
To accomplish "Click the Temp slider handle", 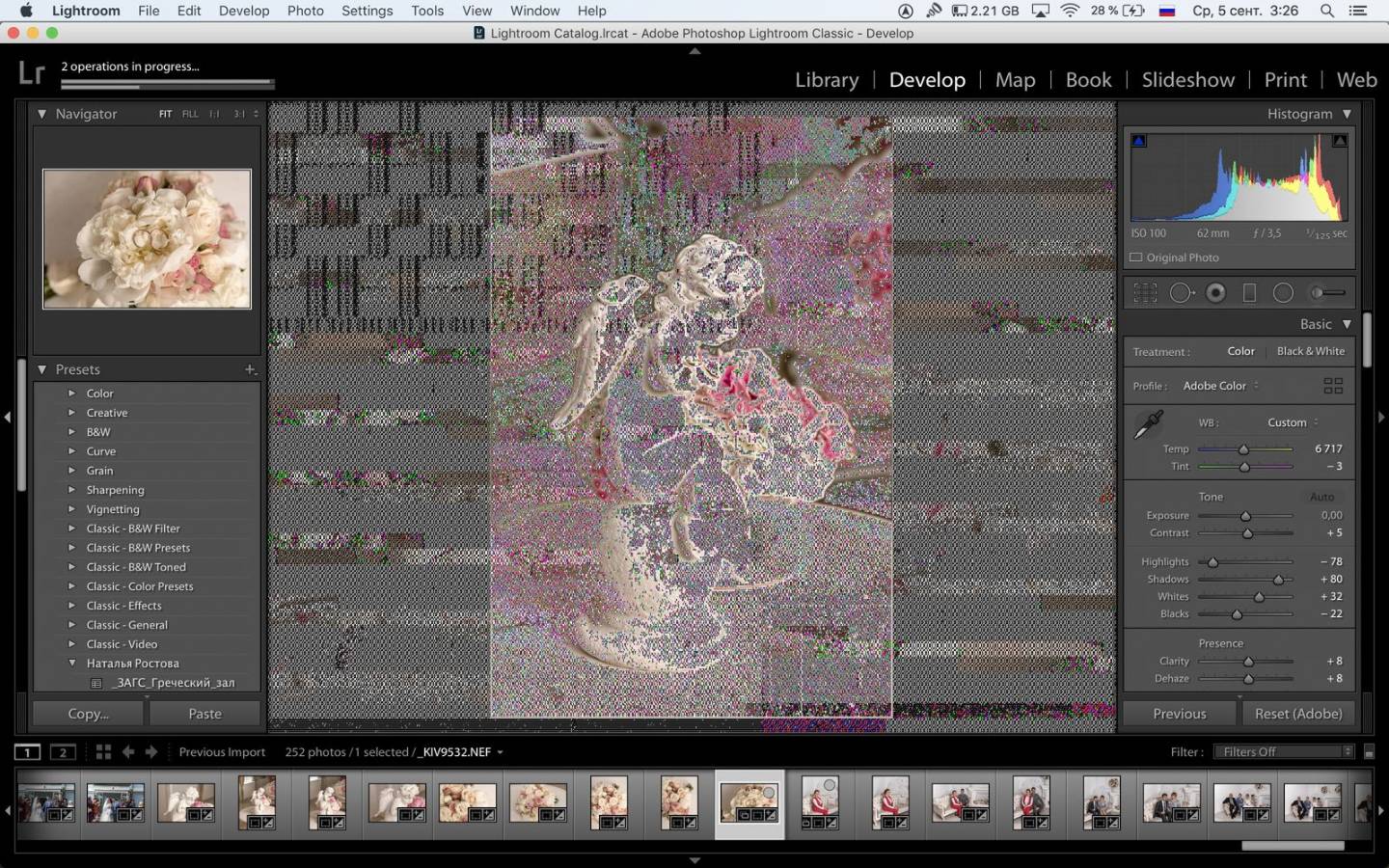I will [x=1243, y=449].
